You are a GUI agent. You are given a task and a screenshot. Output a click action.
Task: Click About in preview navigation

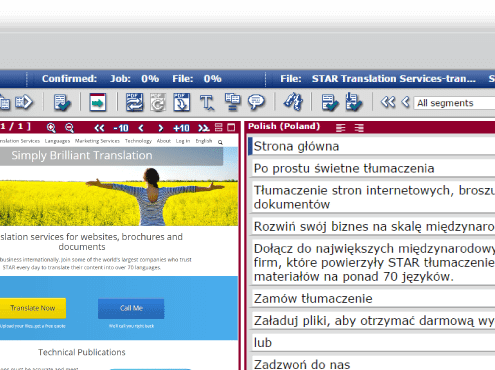(x=164, y=141)
